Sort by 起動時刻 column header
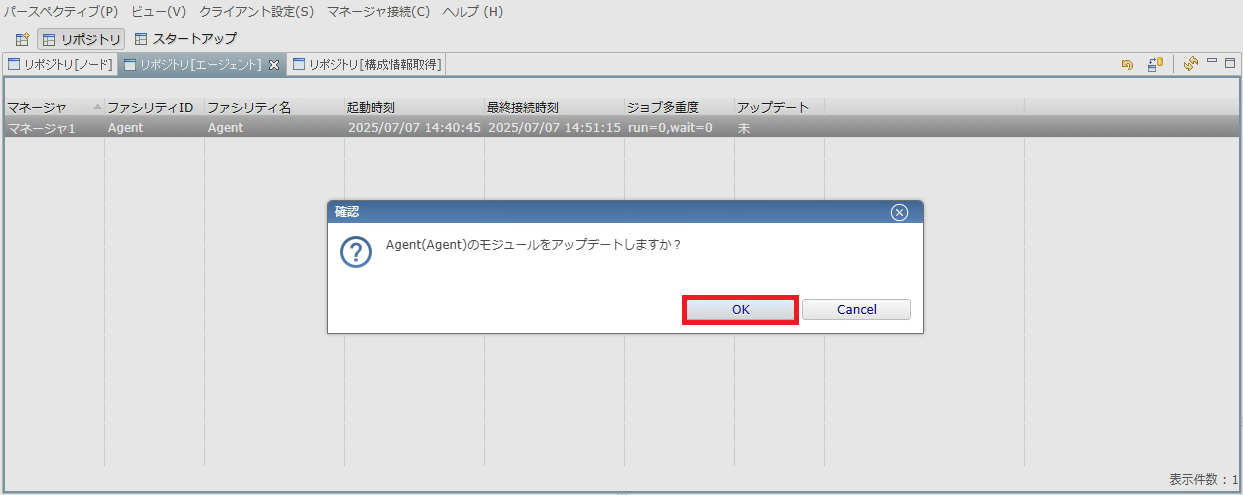This screenshot has width=1243, height=495. (x=414, y=107)
